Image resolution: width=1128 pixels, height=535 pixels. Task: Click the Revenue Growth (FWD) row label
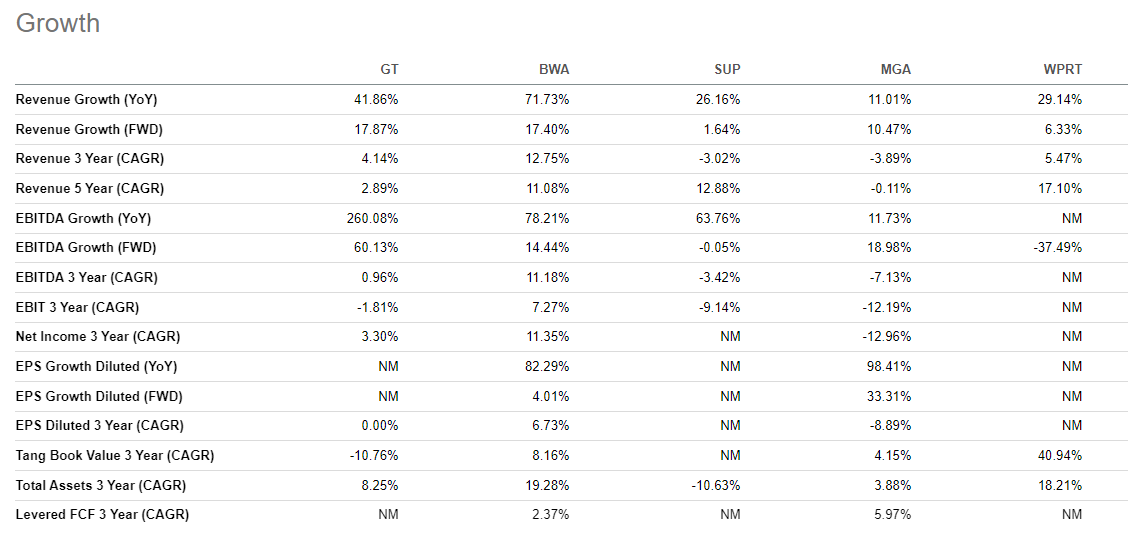pyautogui.click(x=89, y=129)
